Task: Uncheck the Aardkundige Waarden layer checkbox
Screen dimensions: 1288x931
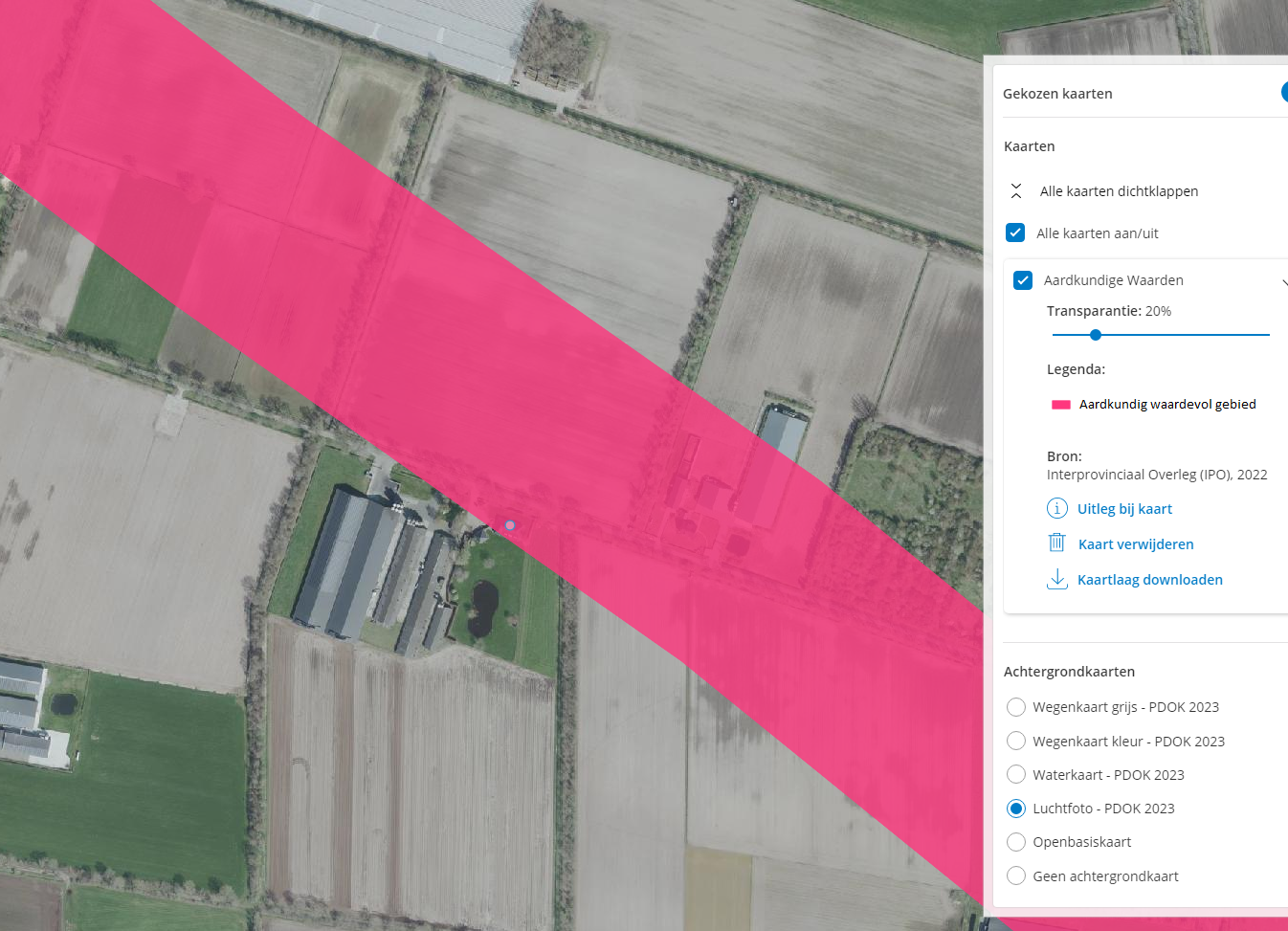Action: click(1023, 280)
